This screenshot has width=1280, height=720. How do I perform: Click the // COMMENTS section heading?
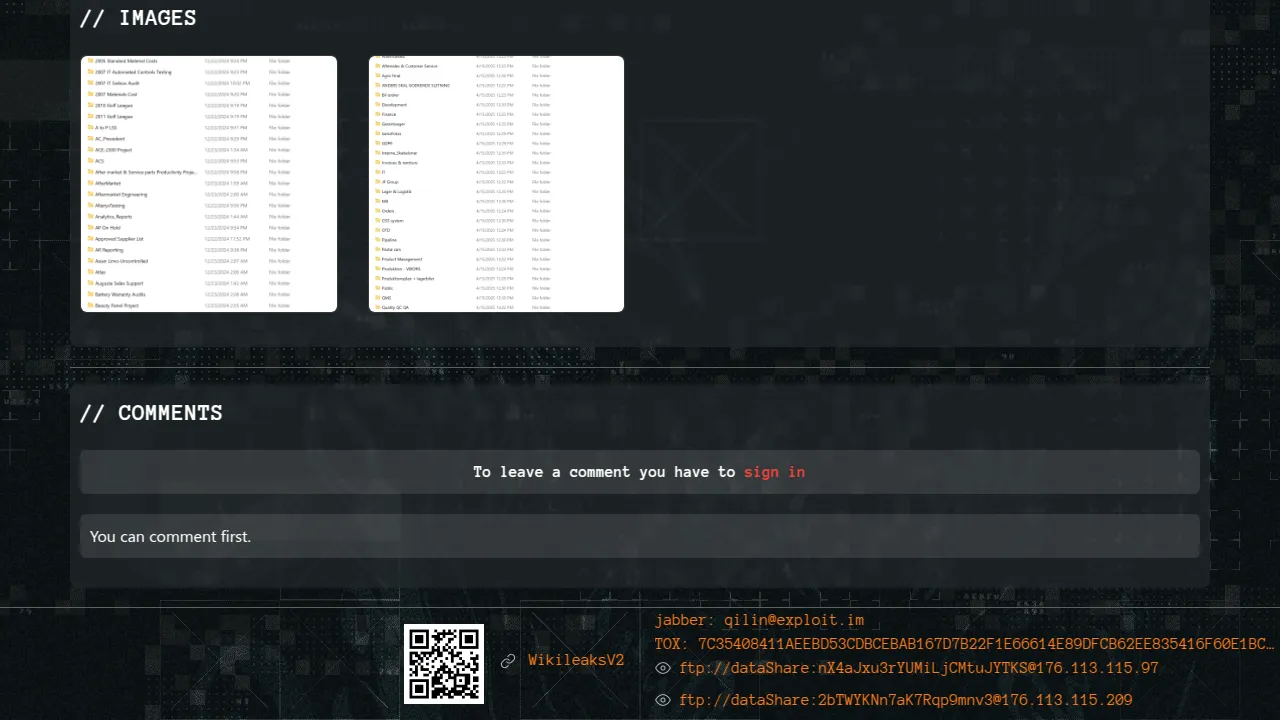click(151, 413)
